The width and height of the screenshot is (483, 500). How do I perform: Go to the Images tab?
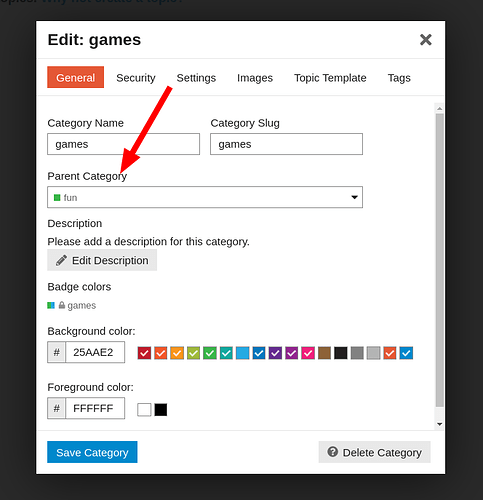tap(255, 78)
